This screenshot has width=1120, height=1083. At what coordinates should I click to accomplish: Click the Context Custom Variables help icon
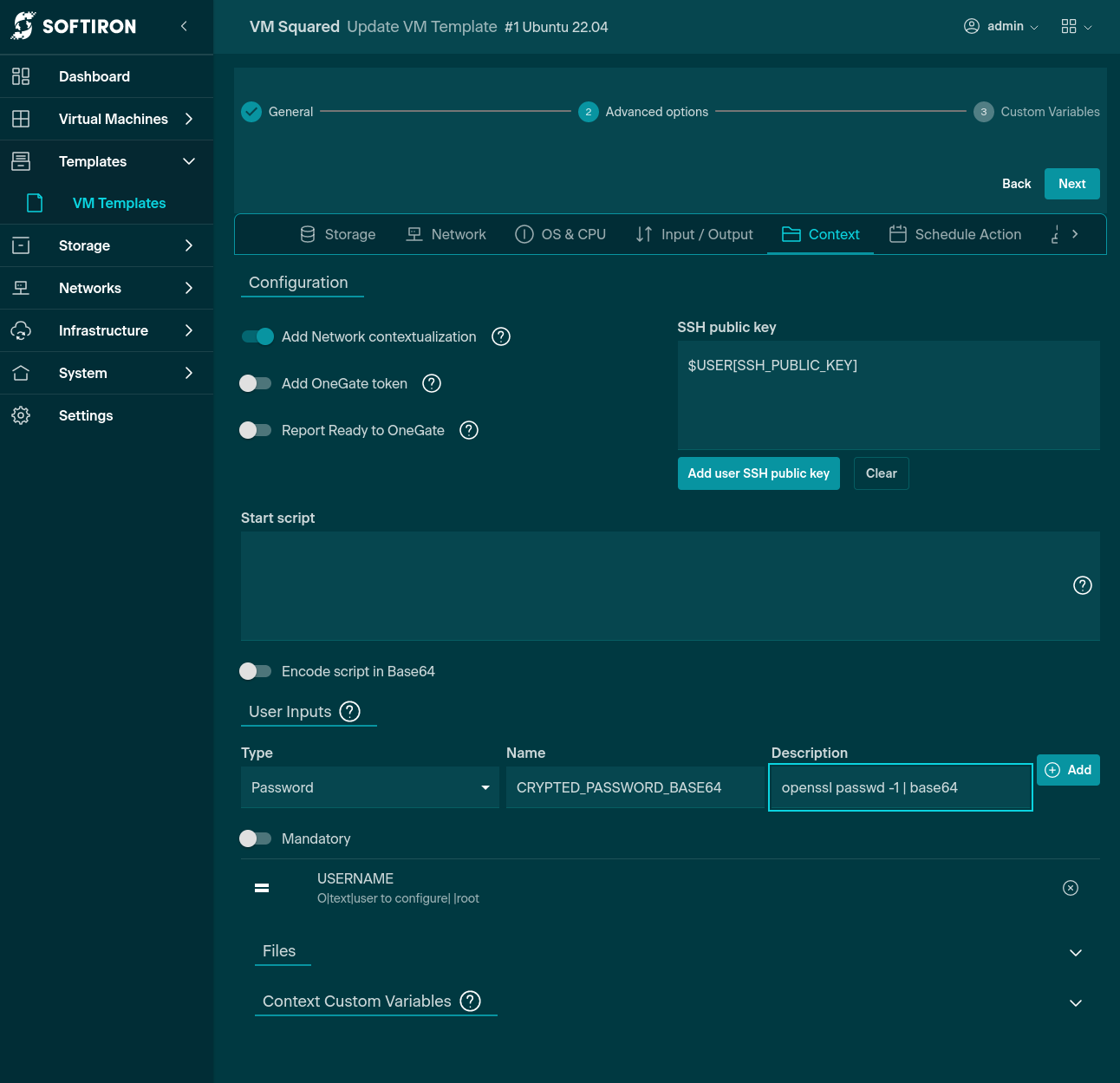click(470, 1001)
